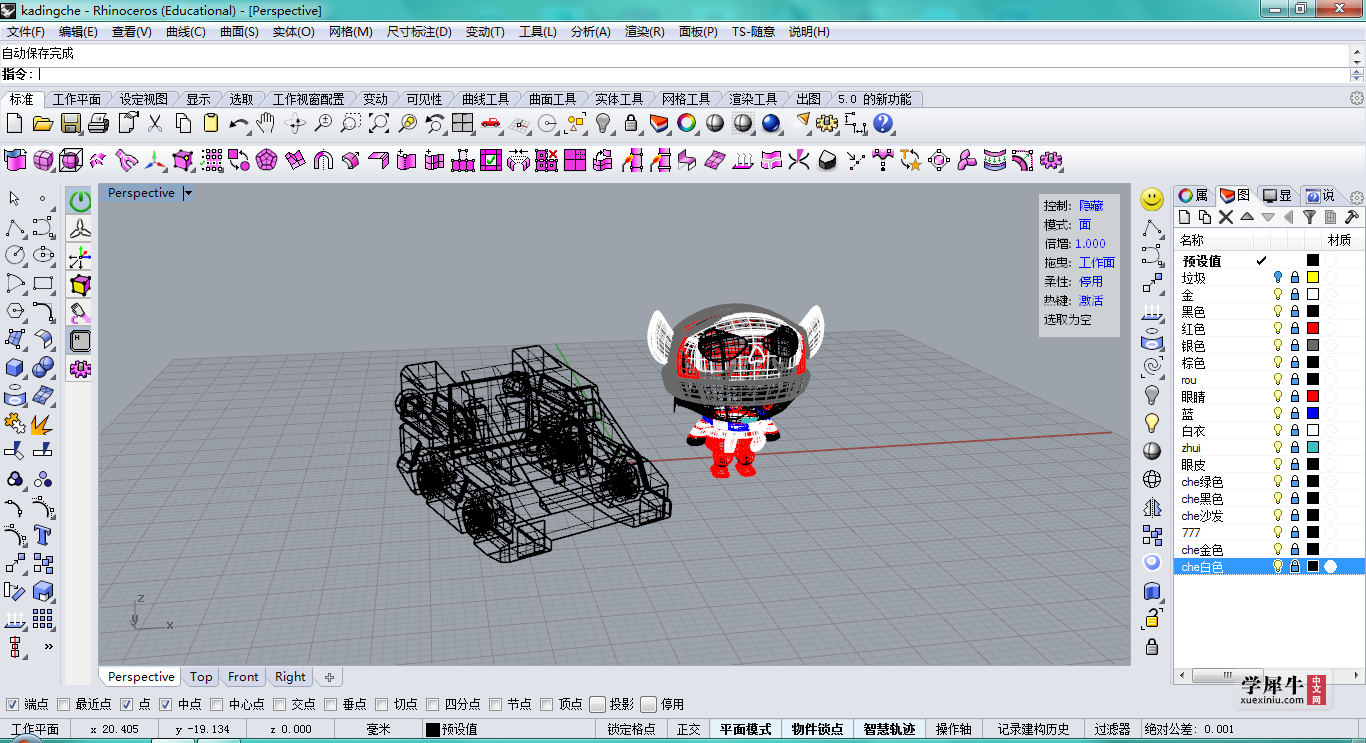Image resolution: width=1366 pixels, height=743 pixels.
Task: Toggle 智慧轨迹 in the status bar
Action: (889, 729)
